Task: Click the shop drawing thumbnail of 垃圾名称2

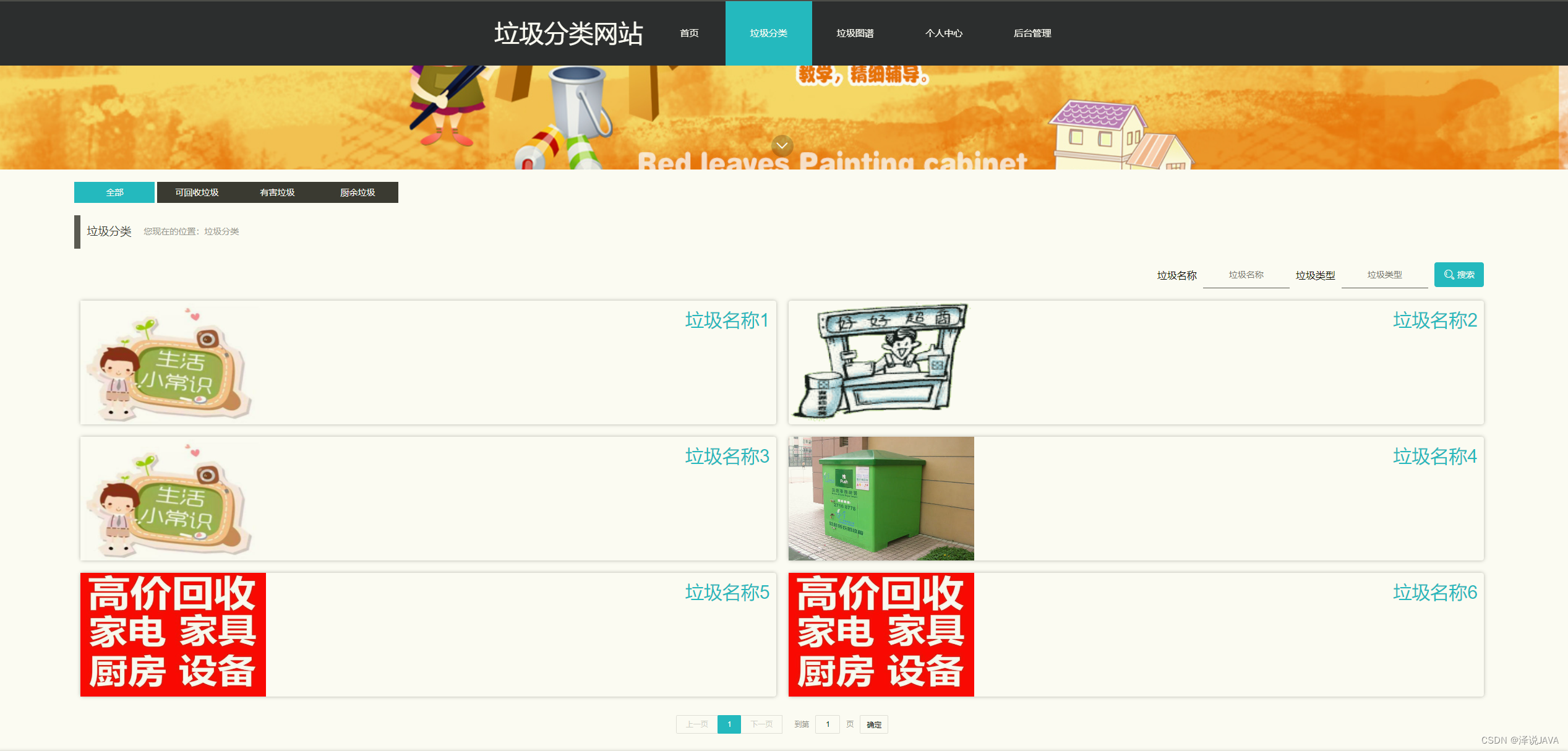Action: tap(881, 363)
